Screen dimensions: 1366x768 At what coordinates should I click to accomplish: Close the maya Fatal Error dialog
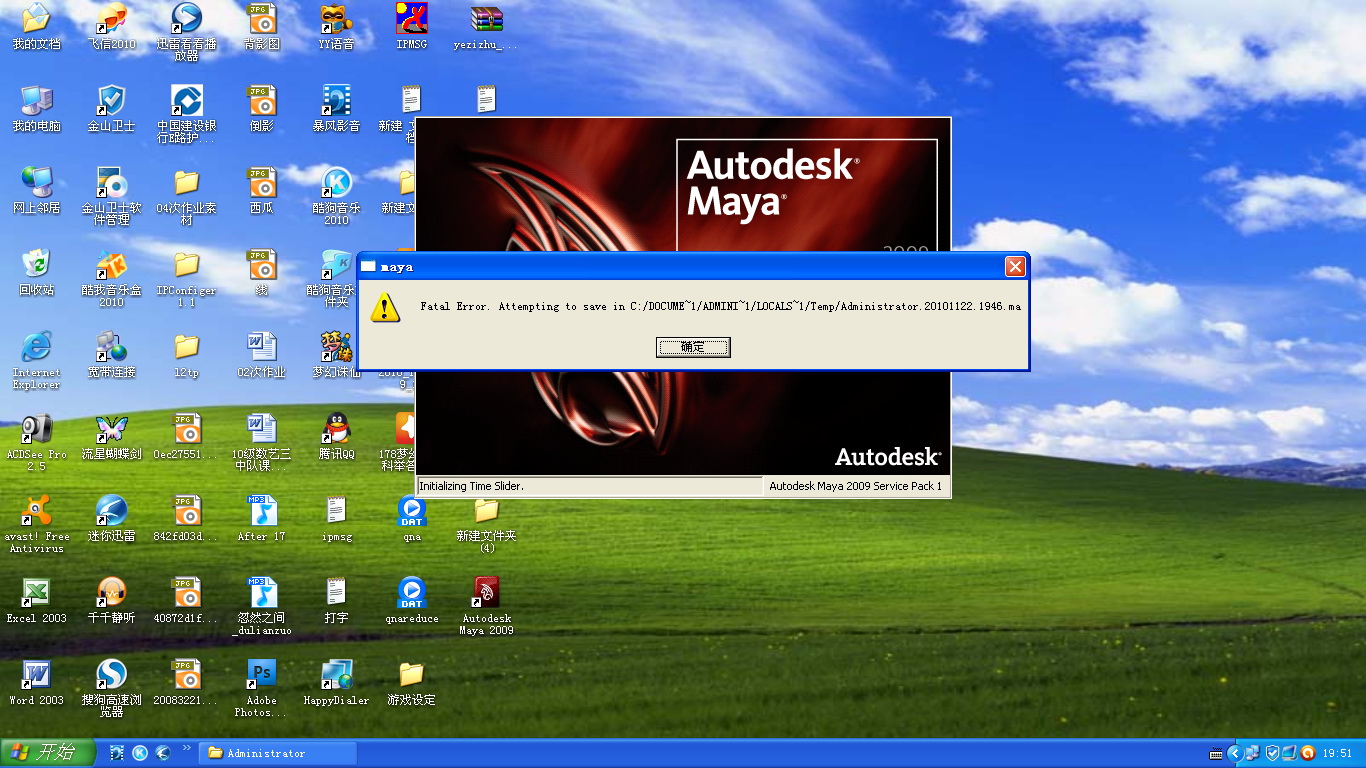pyautogui.click(x=1015, y=267)
